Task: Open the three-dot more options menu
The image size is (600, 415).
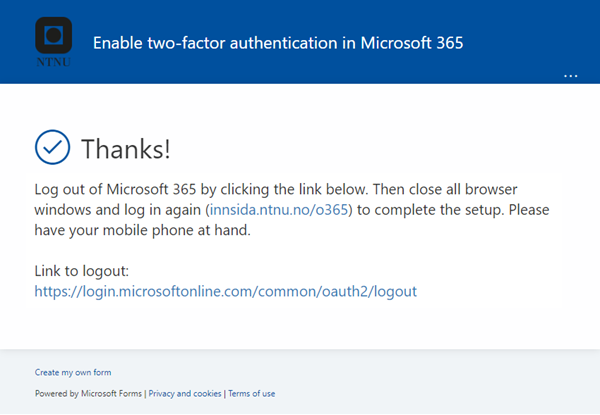Action: pos(571,76)
